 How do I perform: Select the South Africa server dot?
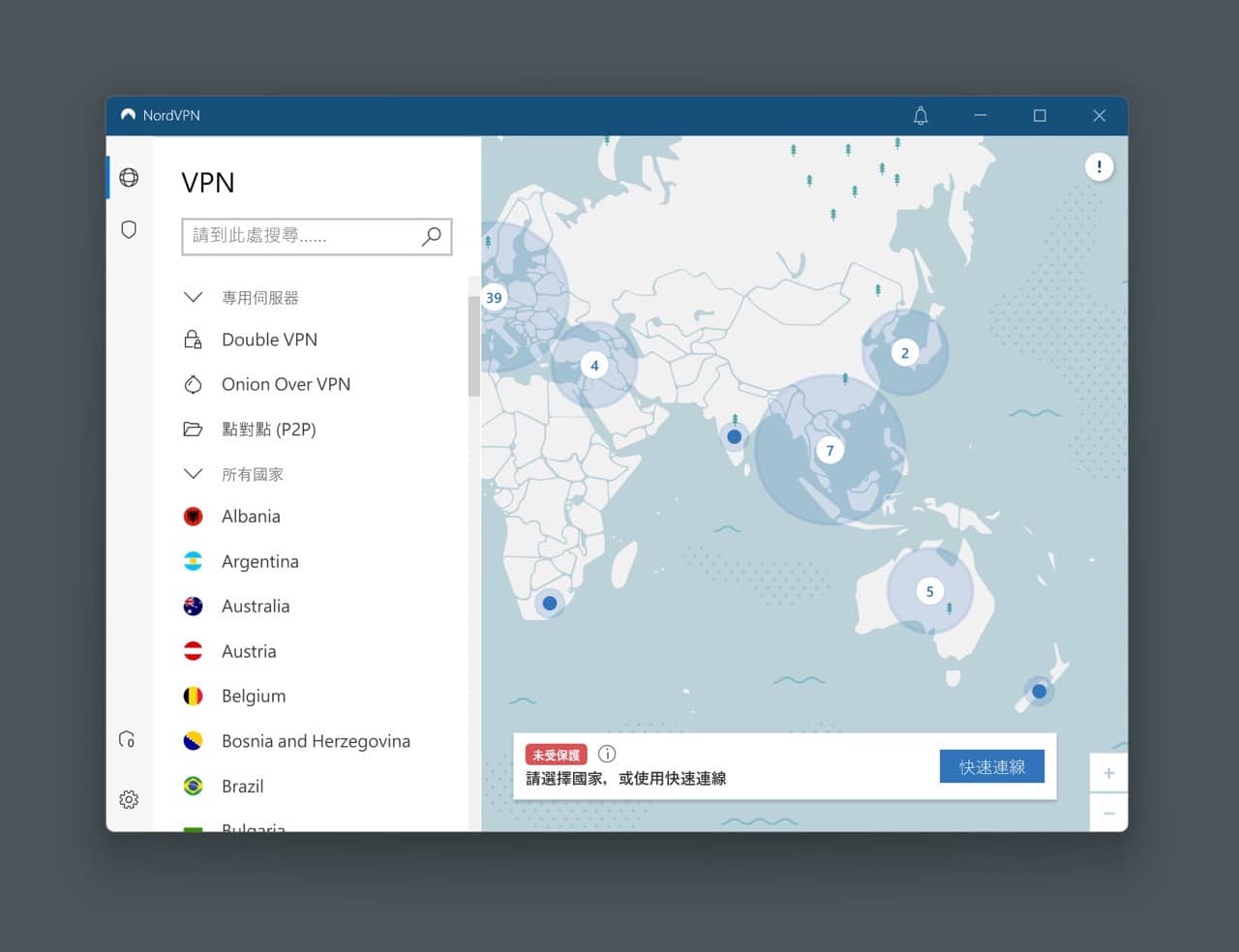550,603
